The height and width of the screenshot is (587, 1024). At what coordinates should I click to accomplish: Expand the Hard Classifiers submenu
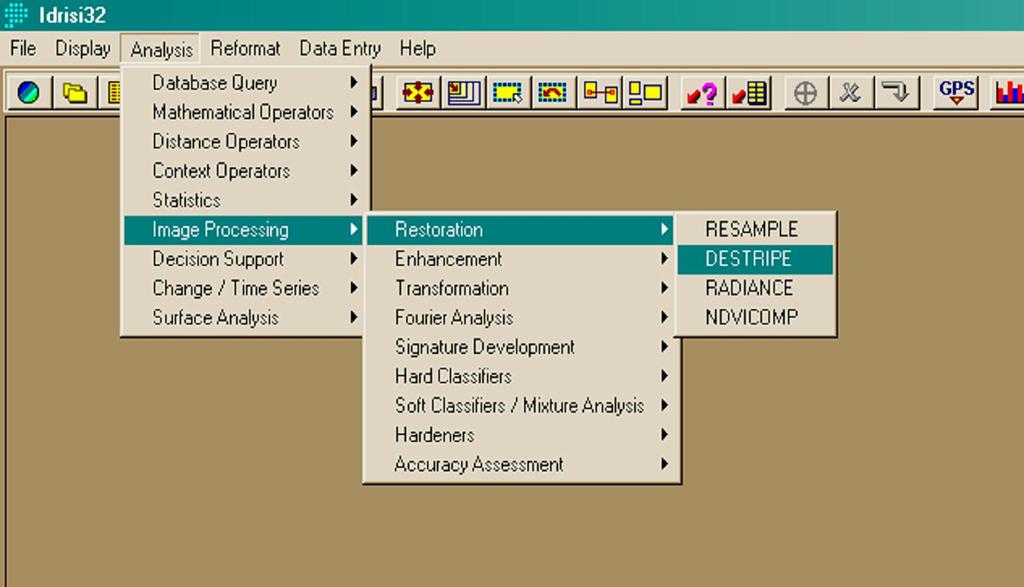coord(520,377)
